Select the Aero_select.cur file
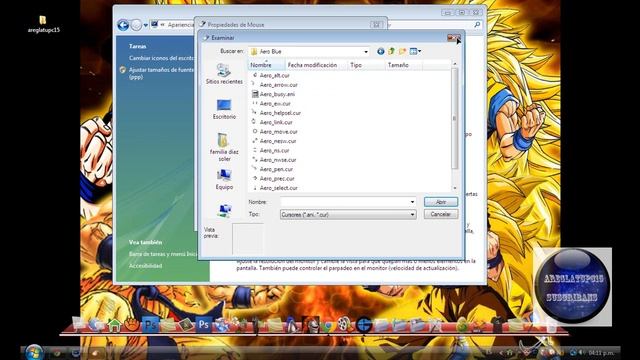640x360 pixels. point(275,188)
